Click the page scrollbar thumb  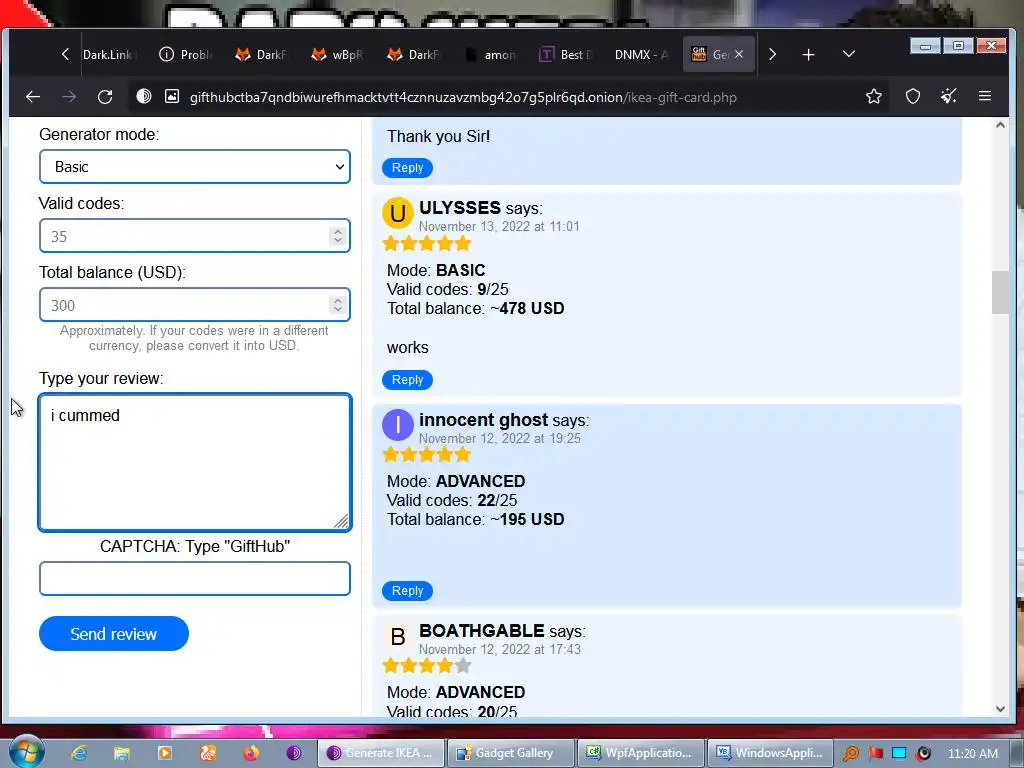coord(1000,293)
